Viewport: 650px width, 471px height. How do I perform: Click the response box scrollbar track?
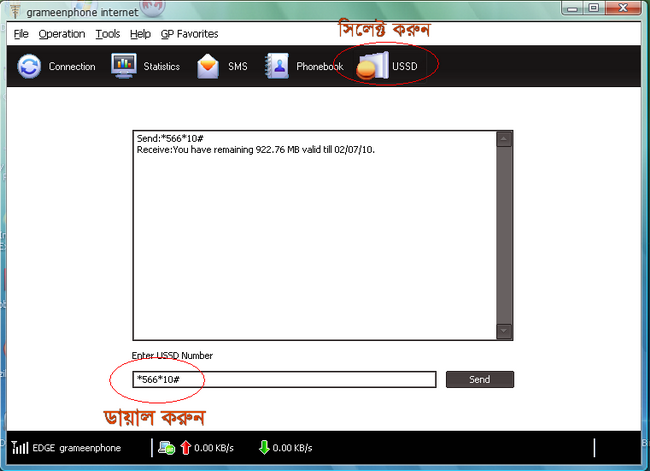pos(504,235)
